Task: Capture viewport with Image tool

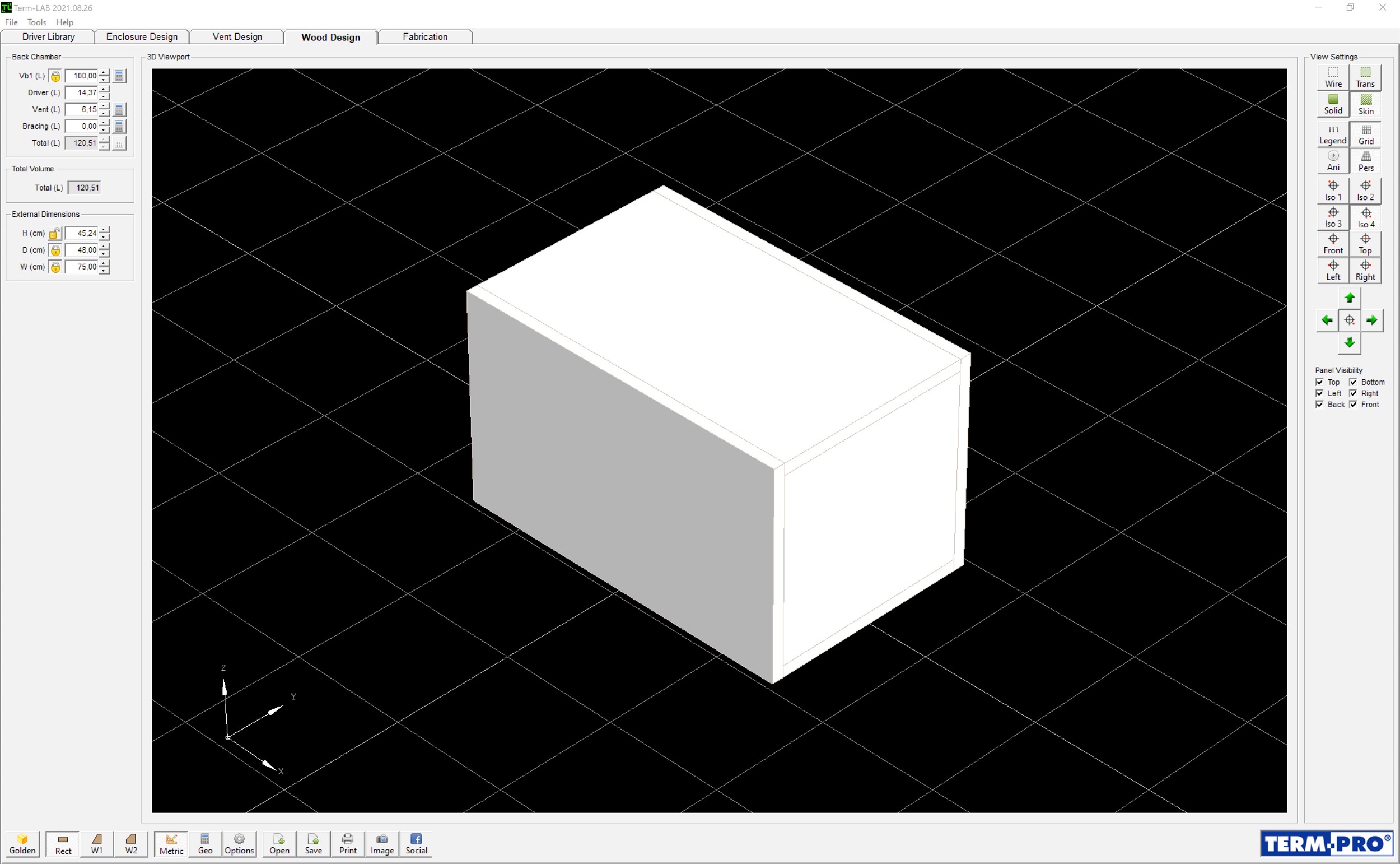Action: point(381,844)
